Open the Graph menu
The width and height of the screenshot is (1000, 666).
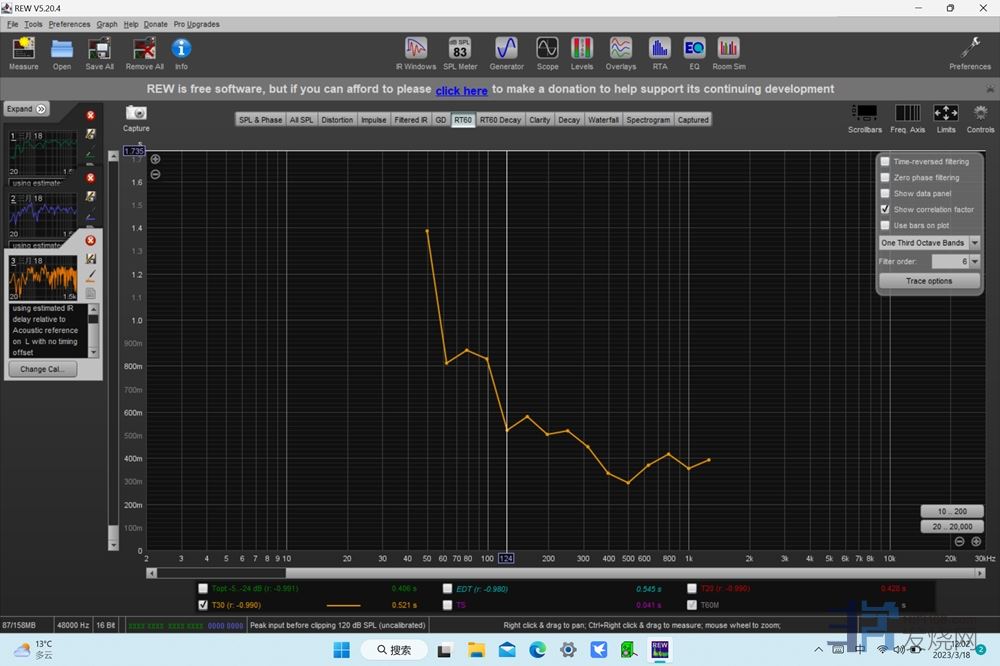click(x=107, y=24)
